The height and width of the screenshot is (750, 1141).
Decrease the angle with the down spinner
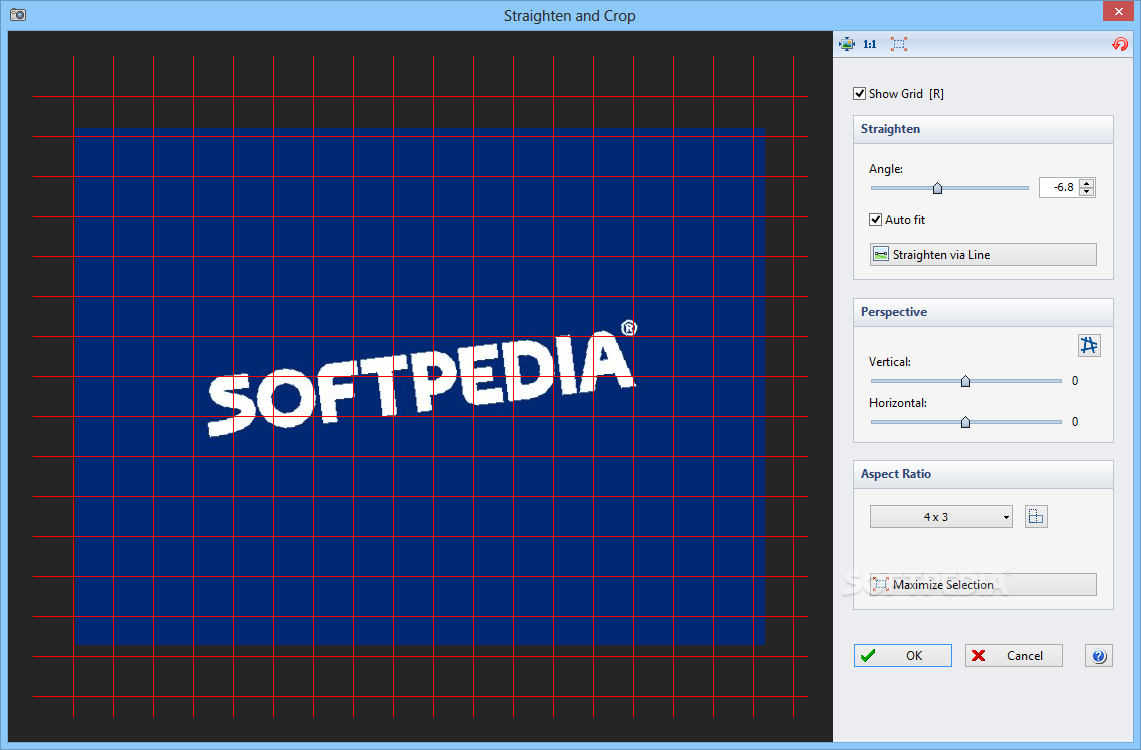pyautogui.click(x=1086, y=192)
